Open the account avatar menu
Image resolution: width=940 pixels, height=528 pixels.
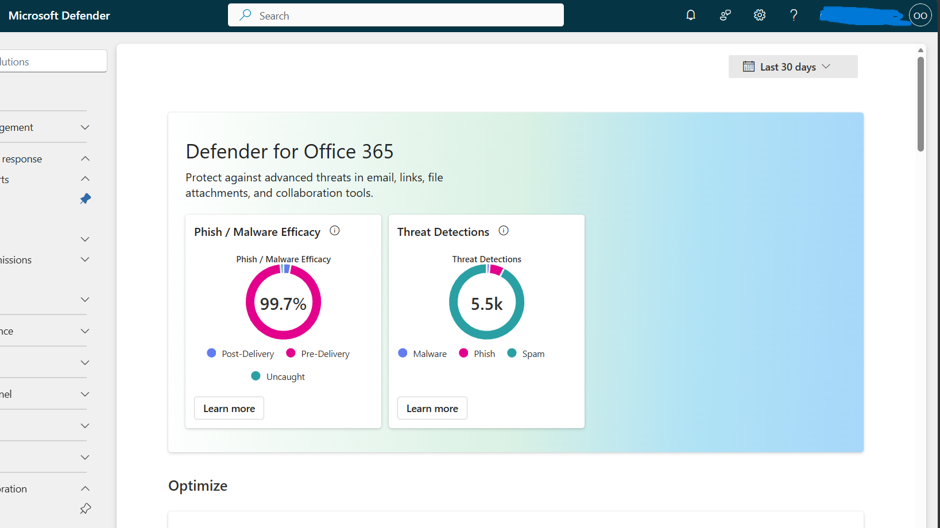click(x=920, y=16)
